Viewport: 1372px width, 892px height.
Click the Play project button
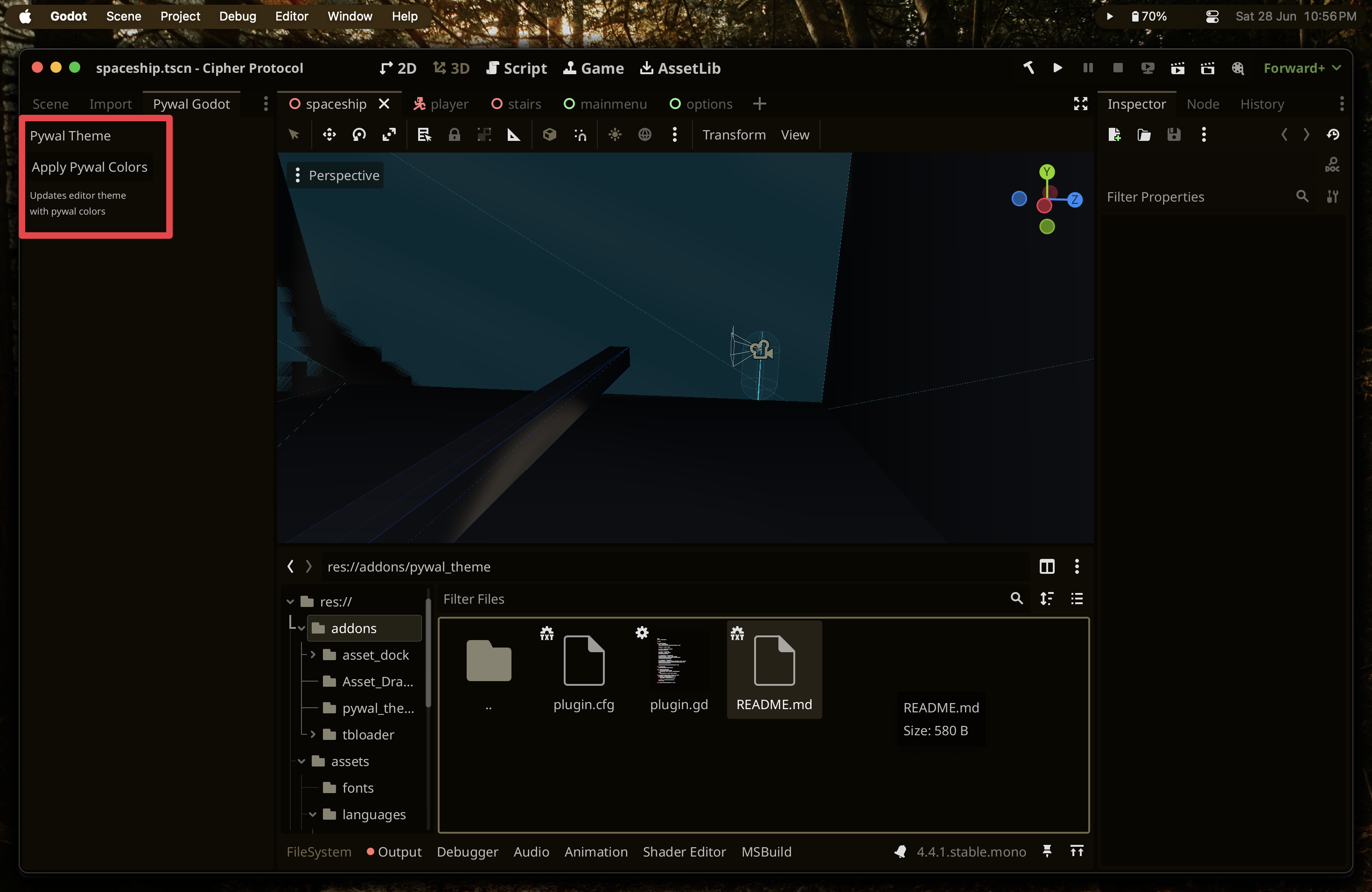point(1057,68)
